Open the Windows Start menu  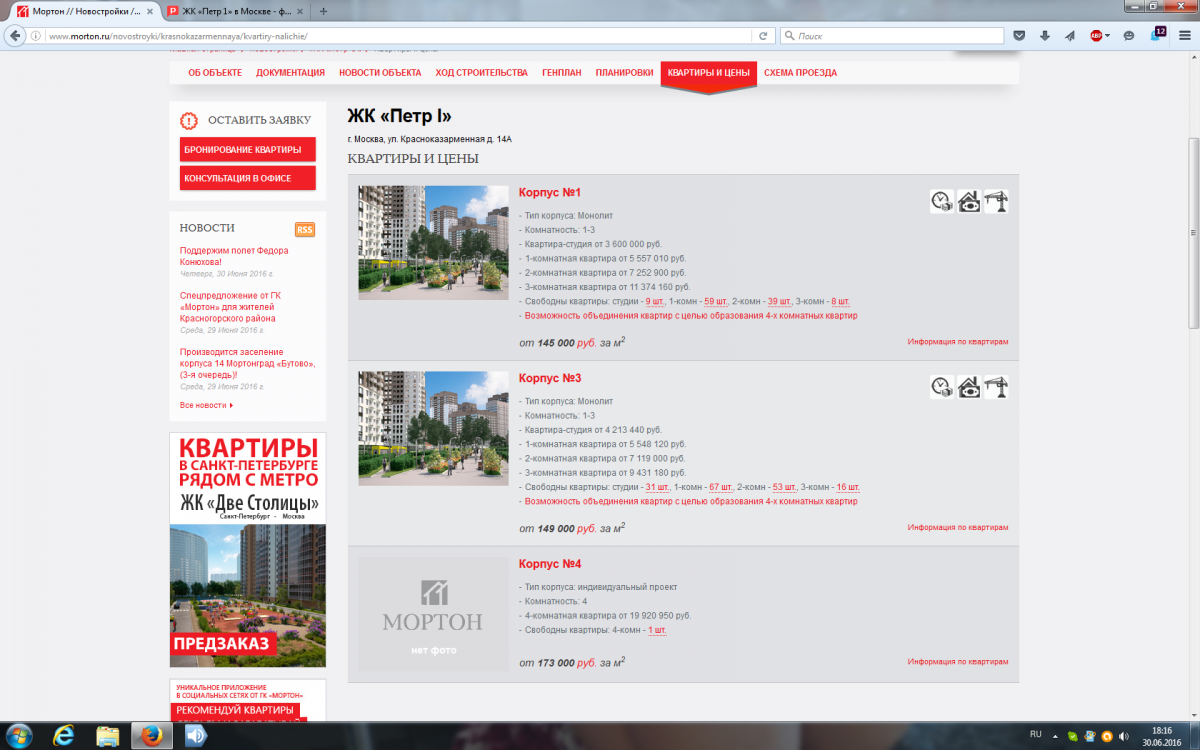pos(20,735)
